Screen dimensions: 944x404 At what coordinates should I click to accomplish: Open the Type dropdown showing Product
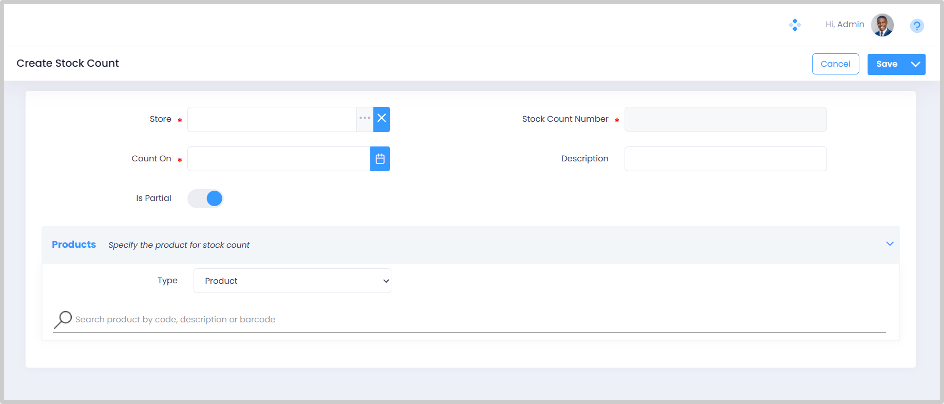point(291,281)
